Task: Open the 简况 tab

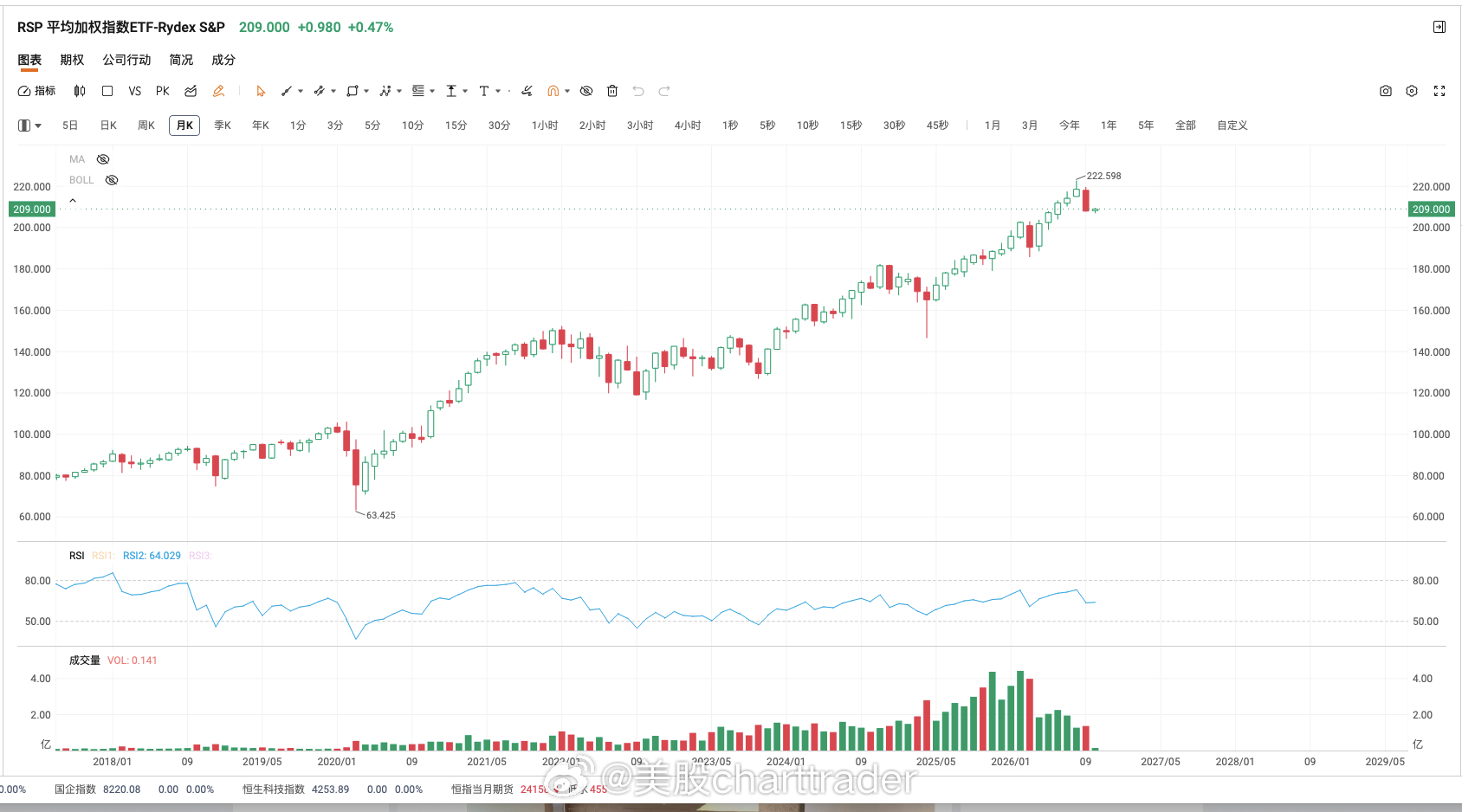Action: tap(181, 60)
